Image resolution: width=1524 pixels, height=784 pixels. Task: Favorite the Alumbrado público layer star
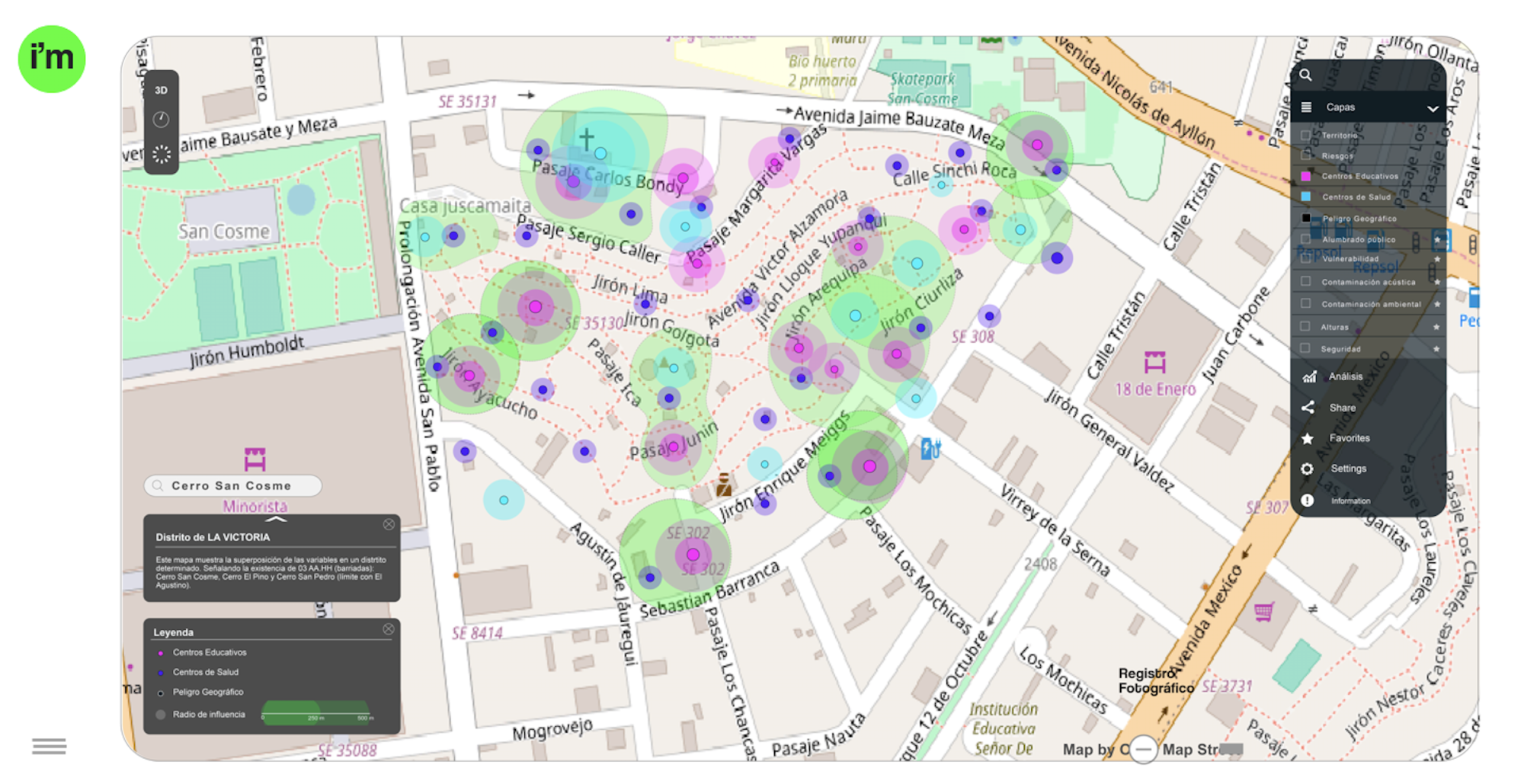click(x=1437, y=239)
